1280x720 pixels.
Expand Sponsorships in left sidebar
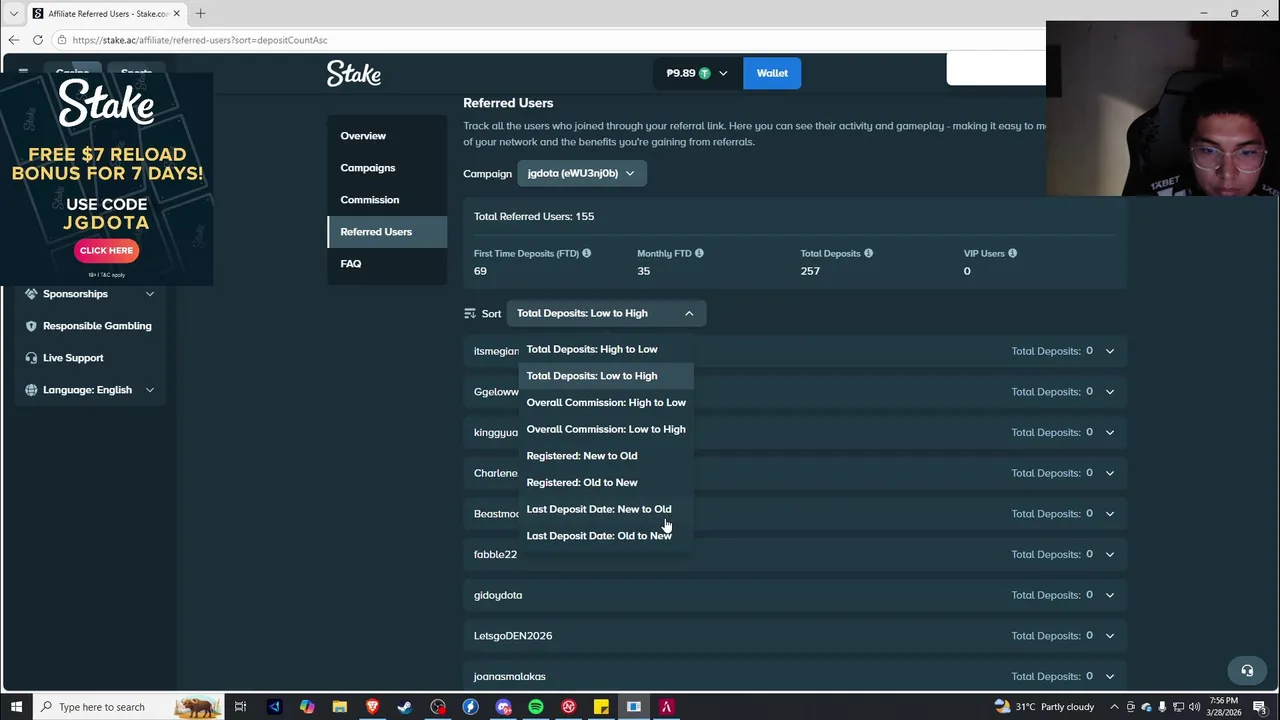click(150, 294)
